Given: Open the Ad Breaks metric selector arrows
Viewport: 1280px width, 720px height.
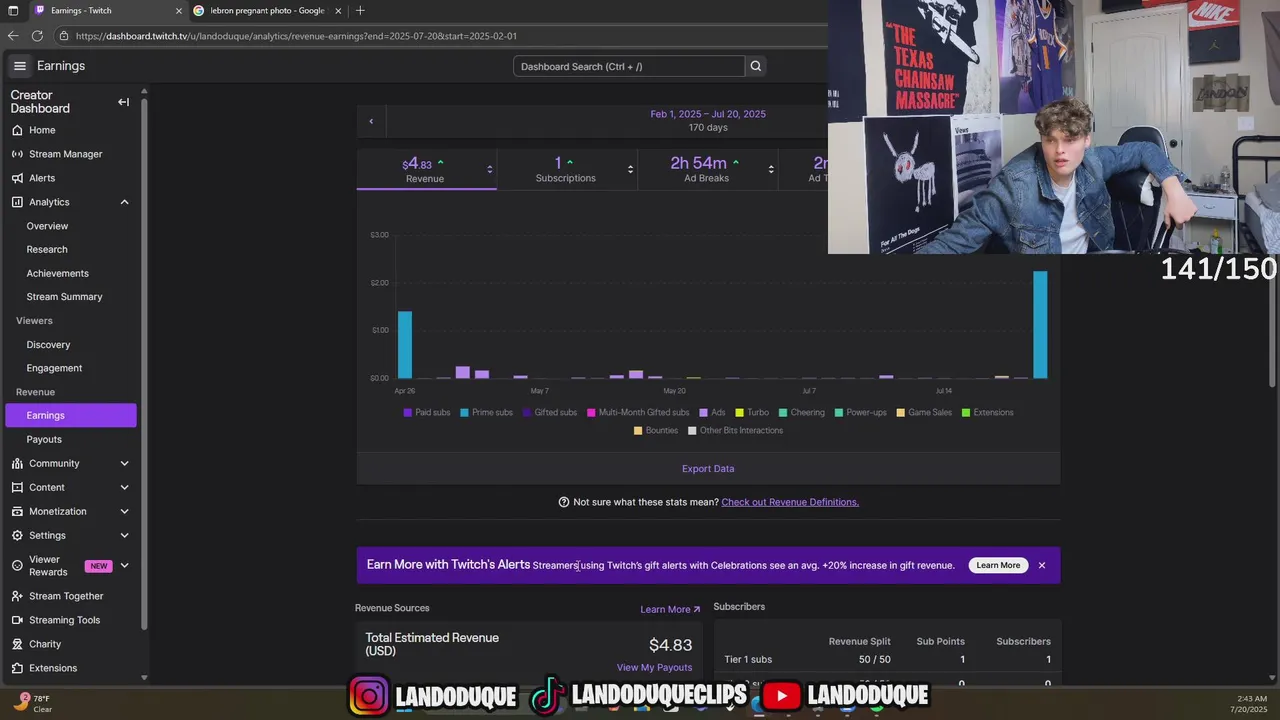Looking at the screenshot, I should 771,169.
